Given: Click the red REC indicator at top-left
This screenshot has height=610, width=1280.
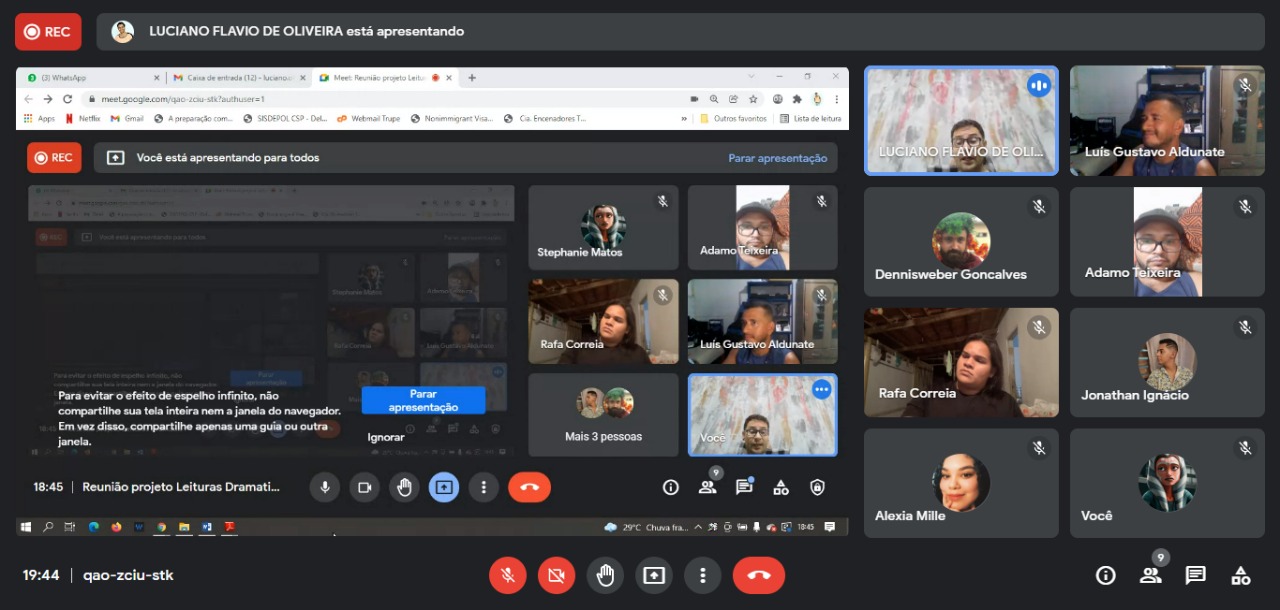Looking at the screenshot, I should 48,32.
